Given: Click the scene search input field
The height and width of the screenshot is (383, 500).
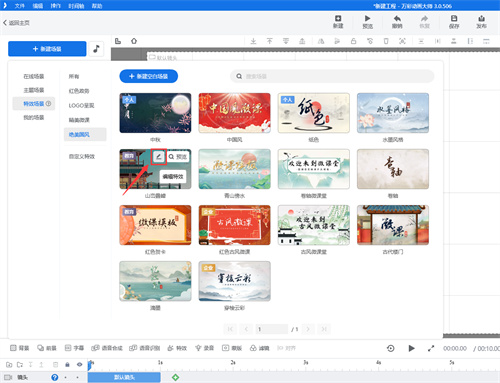Looking at the screenshot, I should click(332, 76).
